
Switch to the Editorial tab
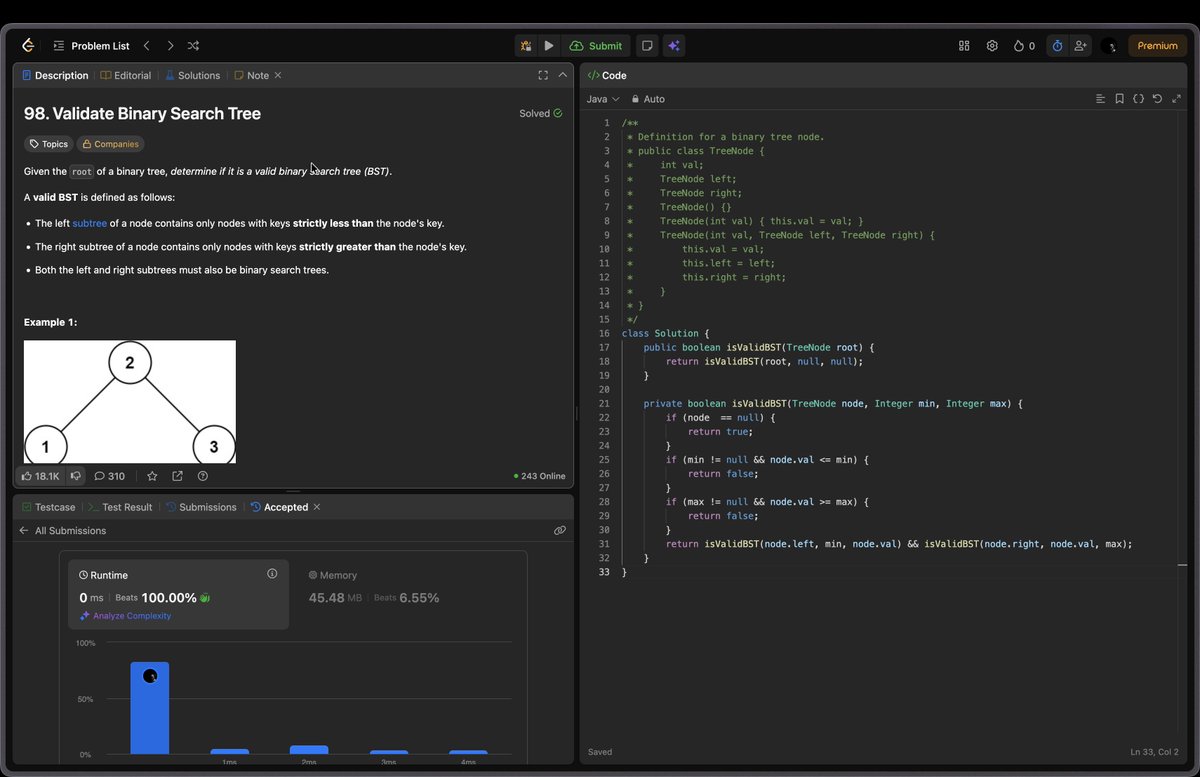(125, 75)
